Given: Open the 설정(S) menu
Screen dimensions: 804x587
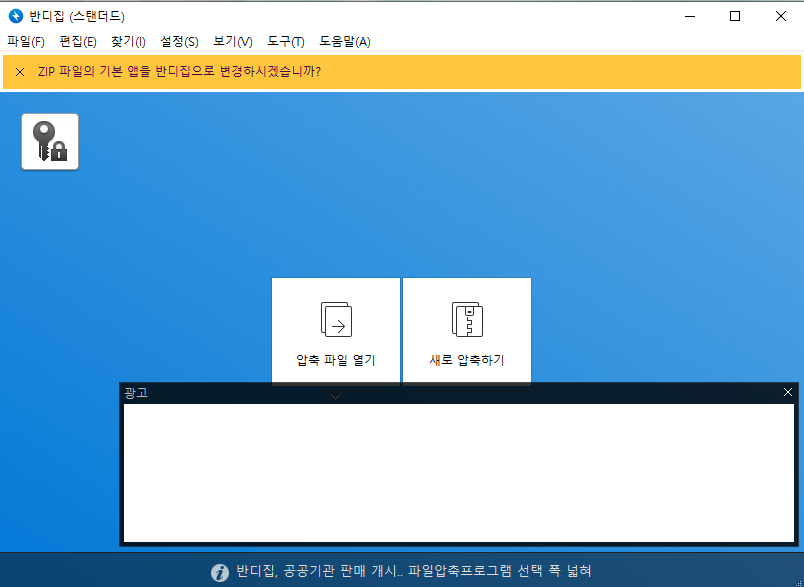Looking at the screenshot, I should 179,42.
